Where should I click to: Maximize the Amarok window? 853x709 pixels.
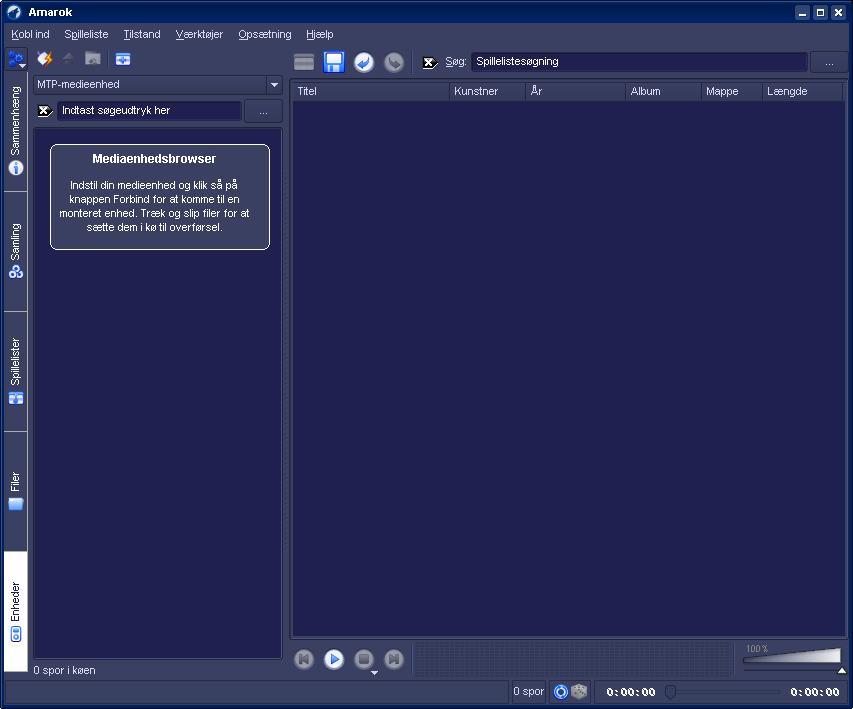click(x=820, y=13)
